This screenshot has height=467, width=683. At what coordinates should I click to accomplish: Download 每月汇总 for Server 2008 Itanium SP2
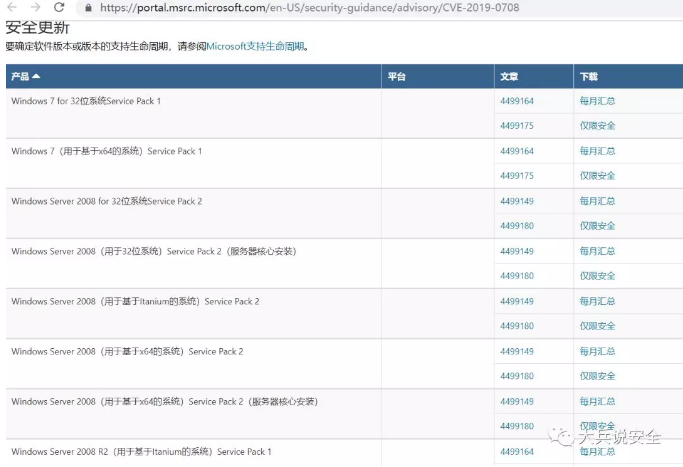597,301
